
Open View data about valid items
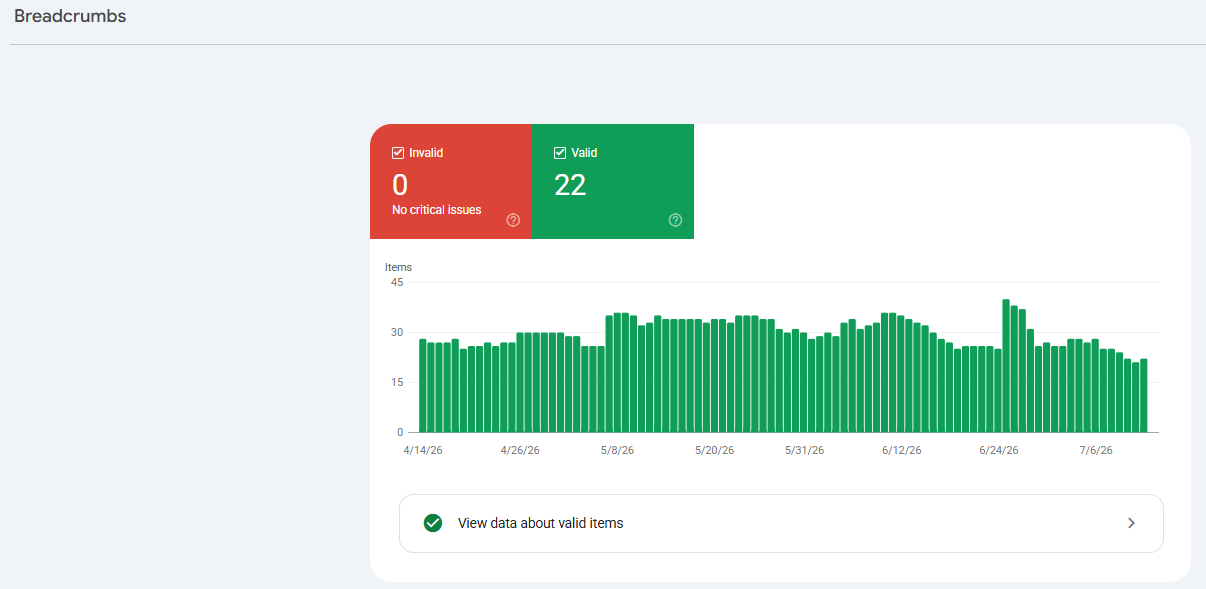tap(781, 523)
